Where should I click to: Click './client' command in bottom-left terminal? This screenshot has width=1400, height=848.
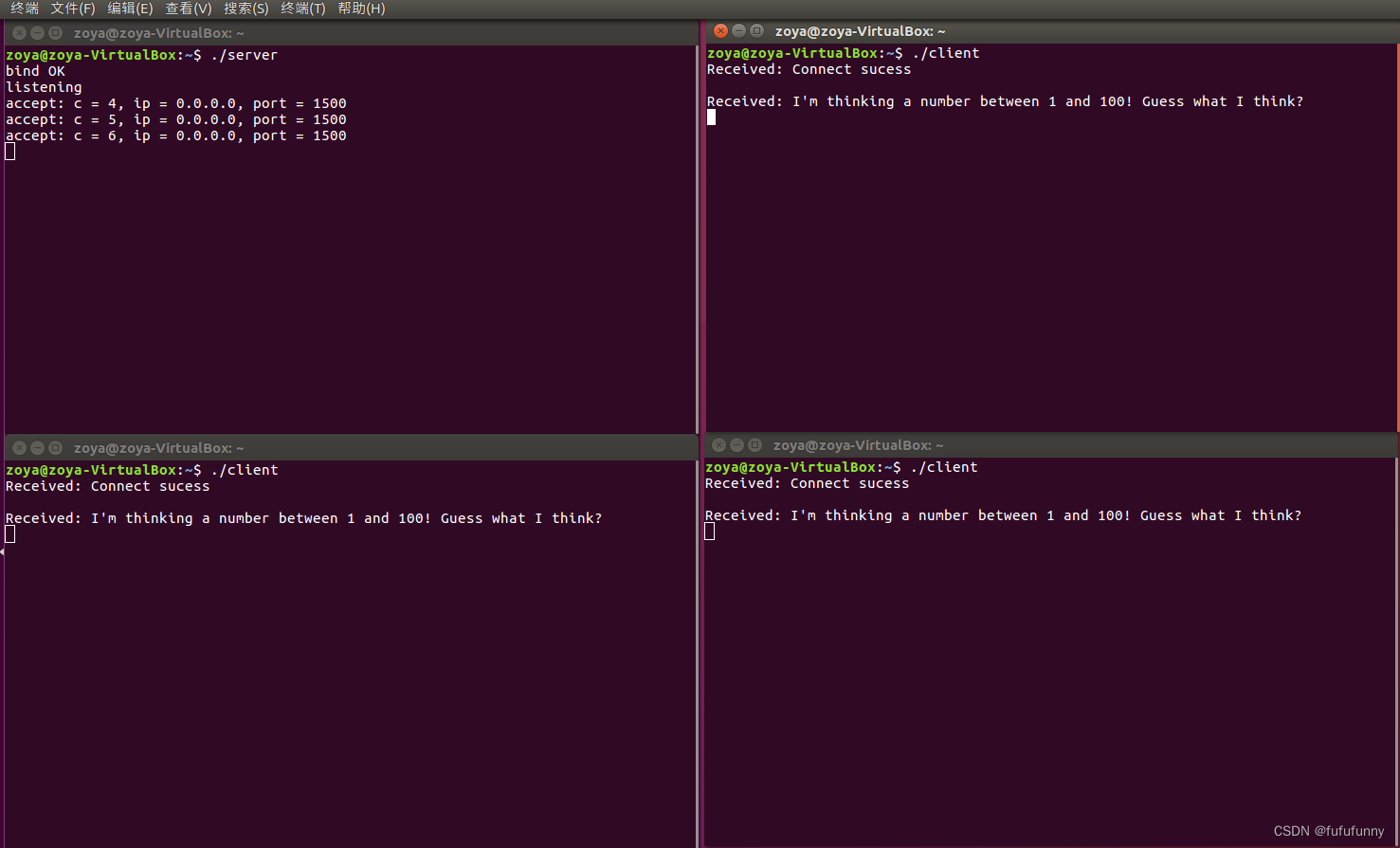245,470
